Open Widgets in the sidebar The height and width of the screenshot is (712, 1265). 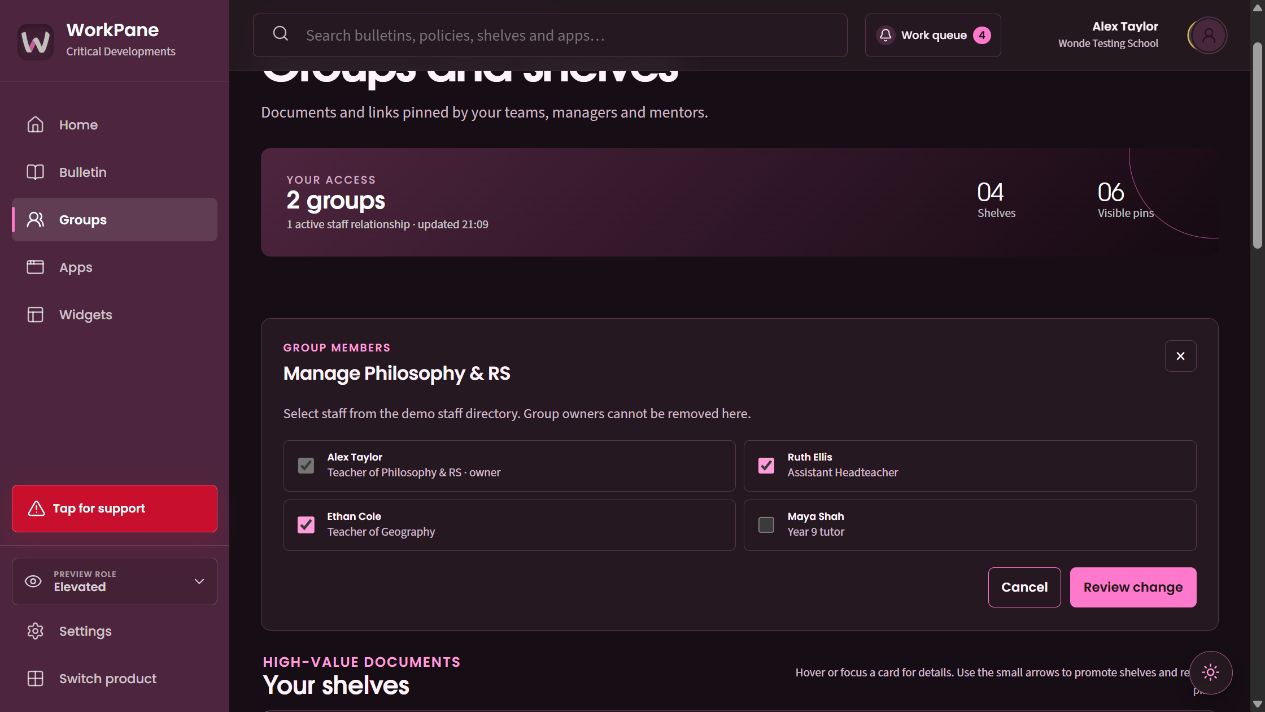(114, 314)
